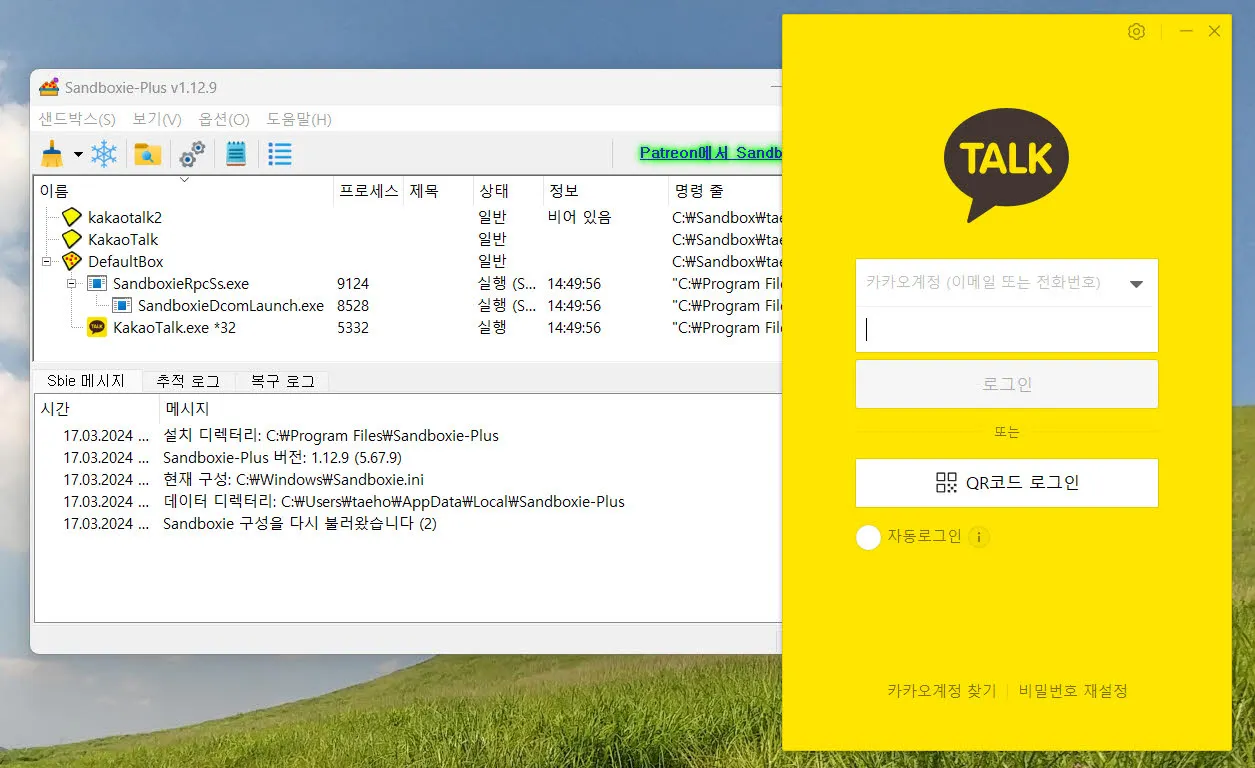This screenshot has width=1255, height=768.
Task: Click the blue list icon in Sandboxie toolbar
Action: tap(280, 154)
